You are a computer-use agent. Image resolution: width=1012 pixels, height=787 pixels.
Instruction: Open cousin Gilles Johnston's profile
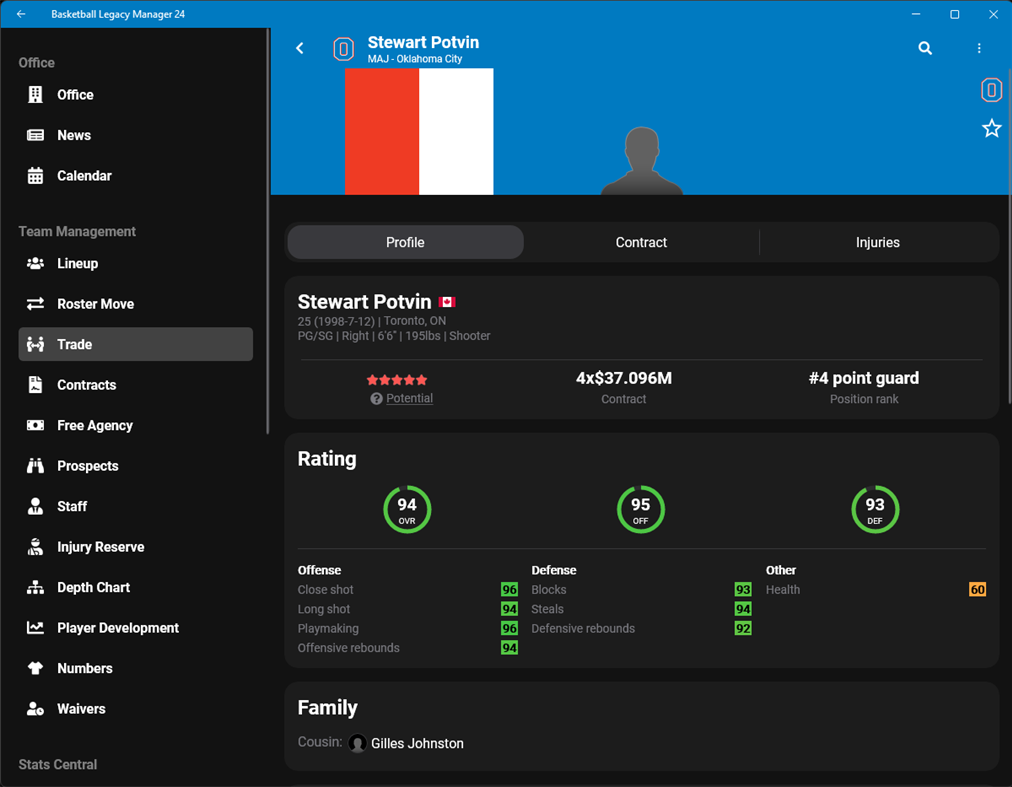tap(417, 744)
